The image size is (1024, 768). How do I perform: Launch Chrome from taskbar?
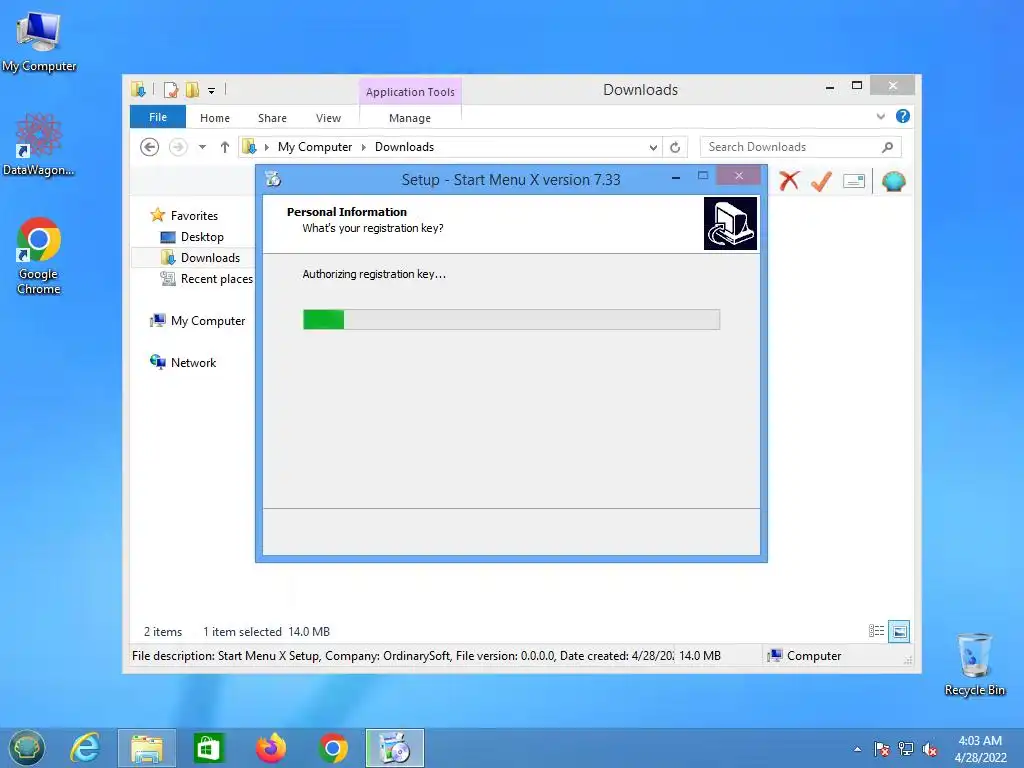333,748
